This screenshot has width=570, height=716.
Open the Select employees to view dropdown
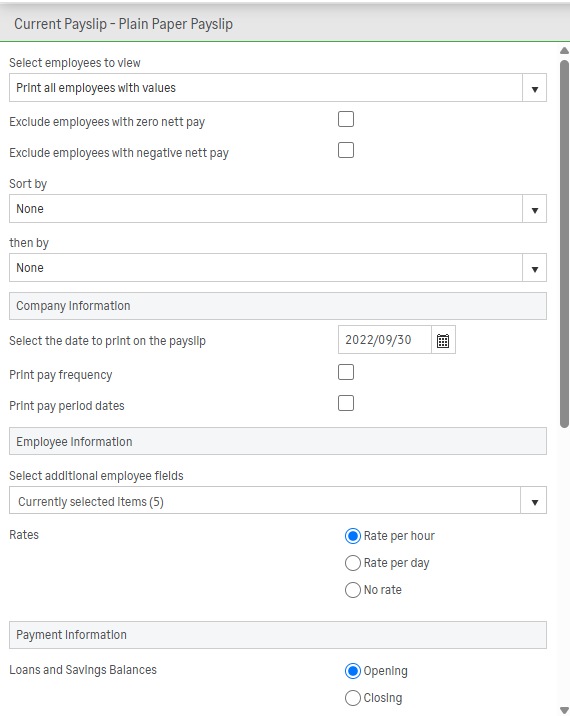coord(278,88)
